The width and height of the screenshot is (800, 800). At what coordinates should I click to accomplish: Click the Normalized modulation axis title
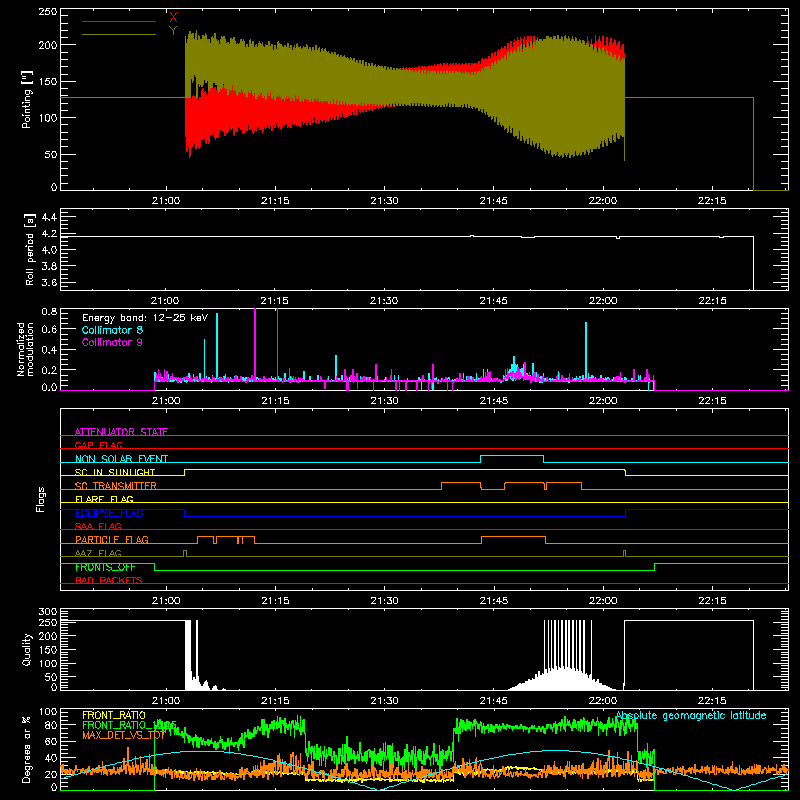tap(25, 349)
